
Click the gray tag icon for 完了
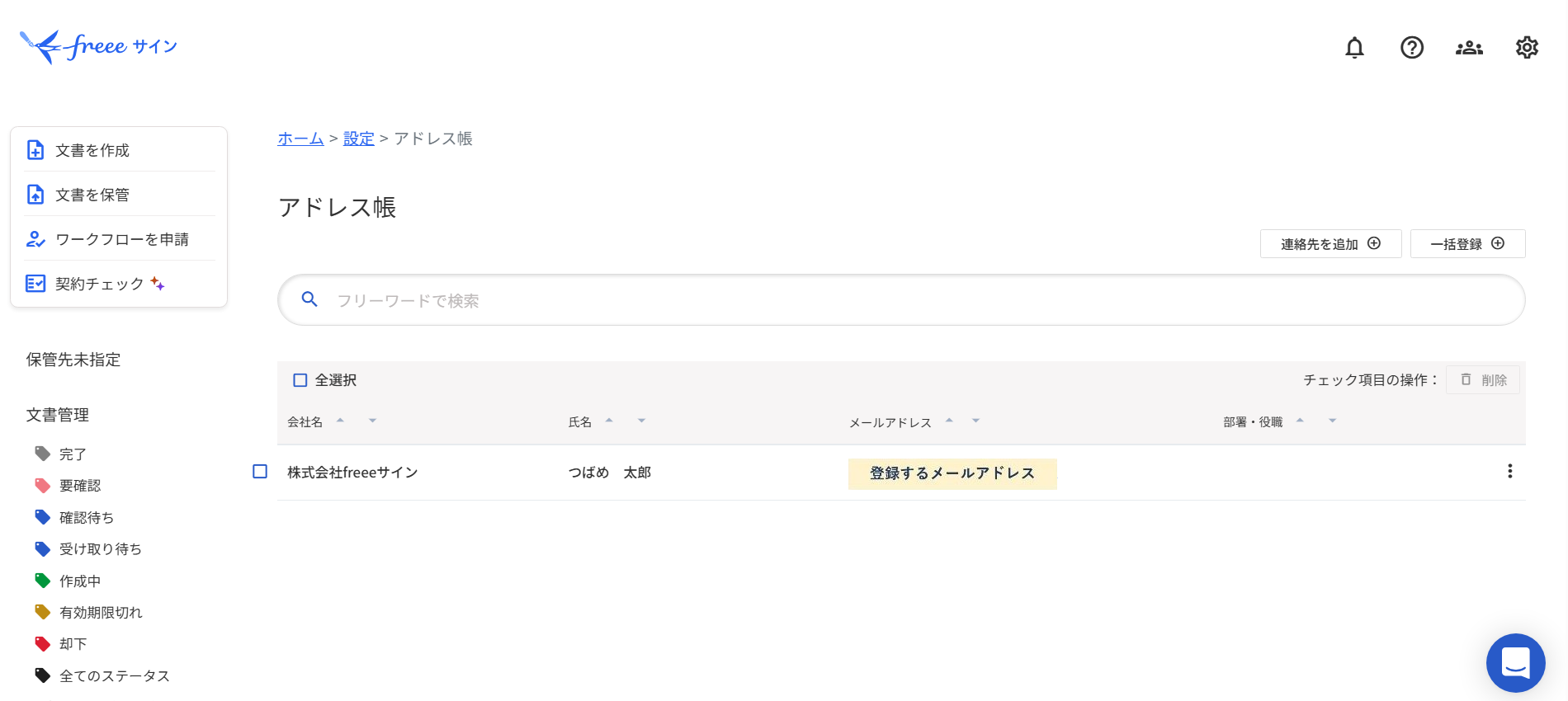click(43, 454)
